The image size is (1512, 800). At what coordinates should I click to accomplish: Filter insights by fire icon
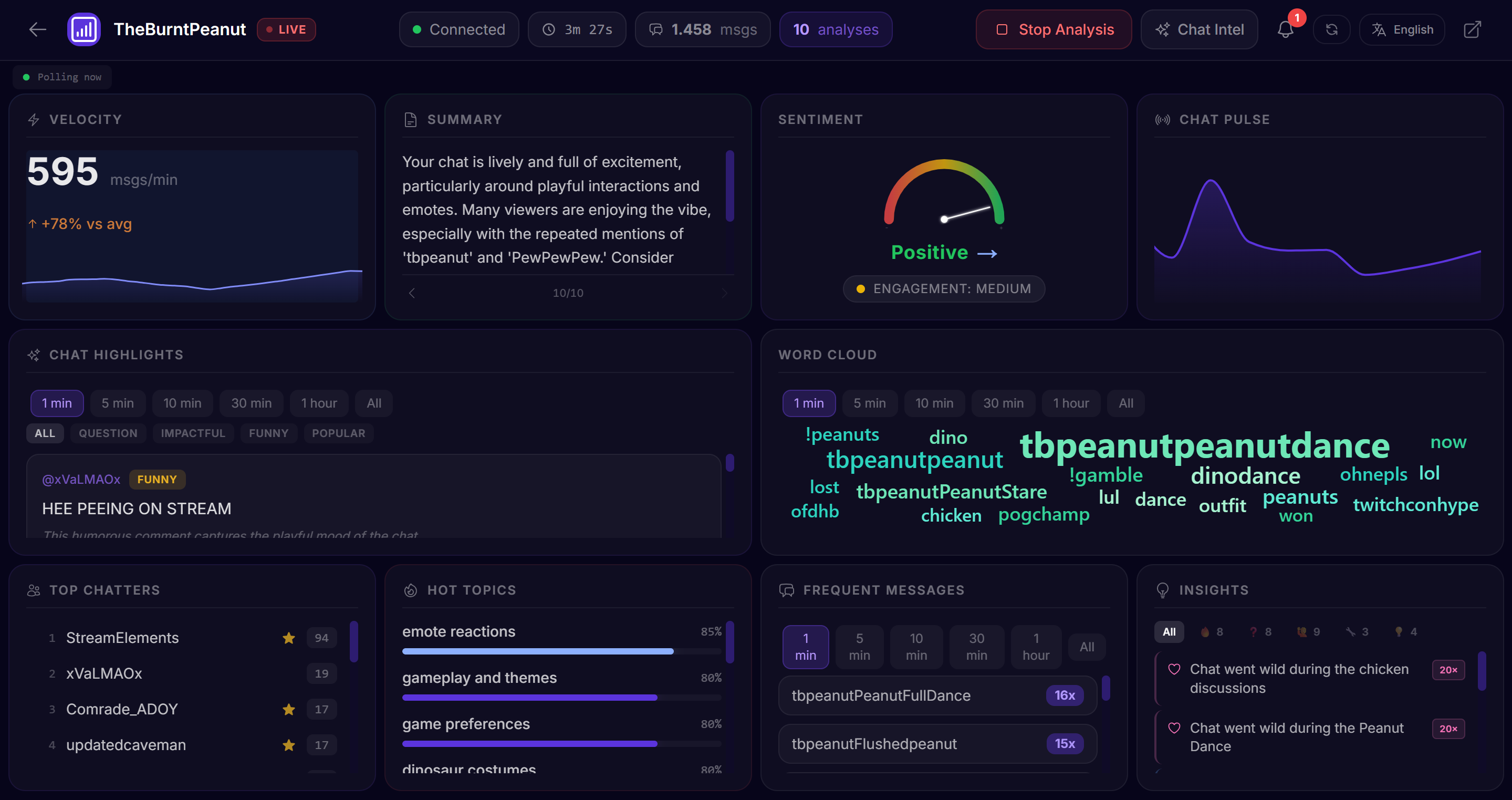[1212, 632]
